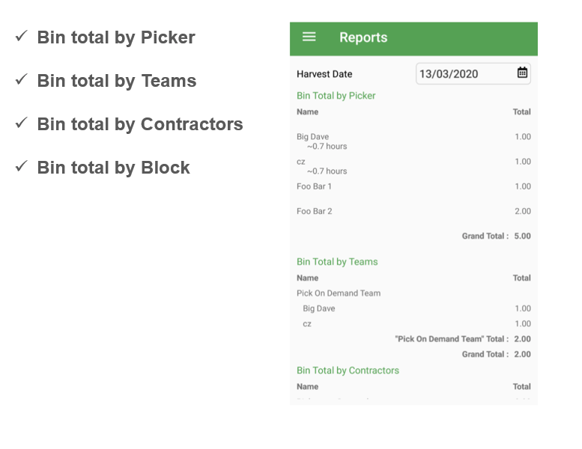Click the checkmark beside Bin total by Picker
Image resolution: width=582 pixels, height=449 pixels.
point(22,36)
